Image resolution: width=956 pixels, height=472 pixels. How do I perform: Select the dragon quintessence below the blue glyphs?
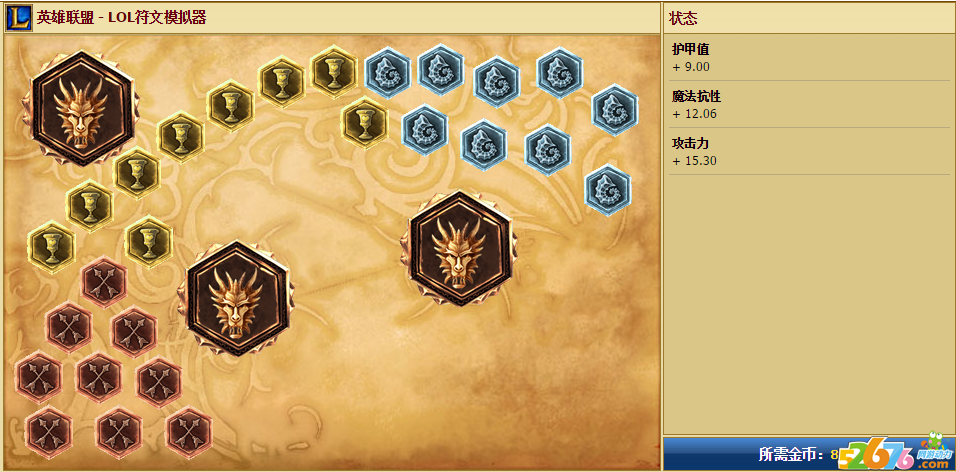[x=458, y=248]
